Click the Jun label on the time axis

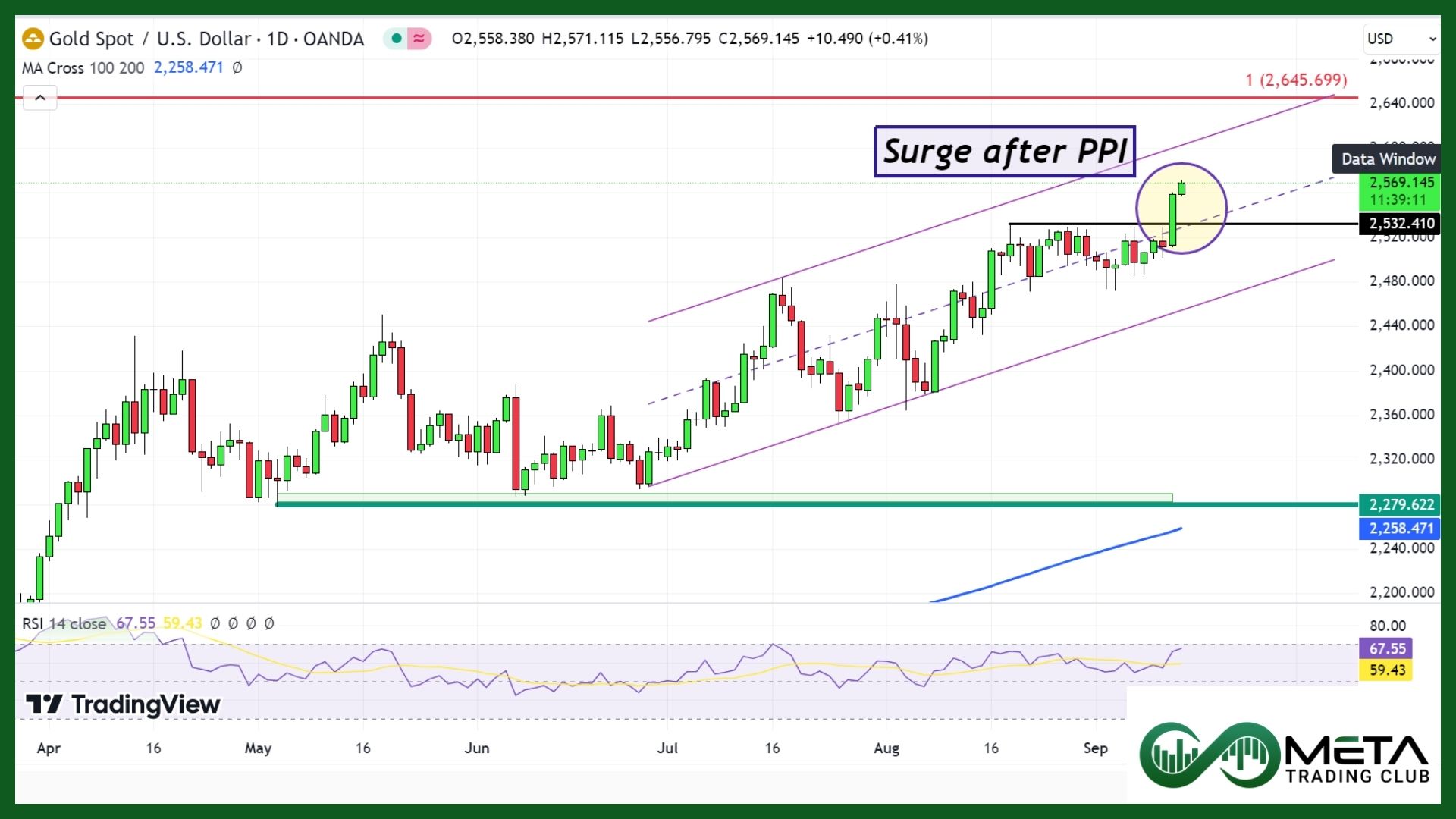[x=477, y=748]
